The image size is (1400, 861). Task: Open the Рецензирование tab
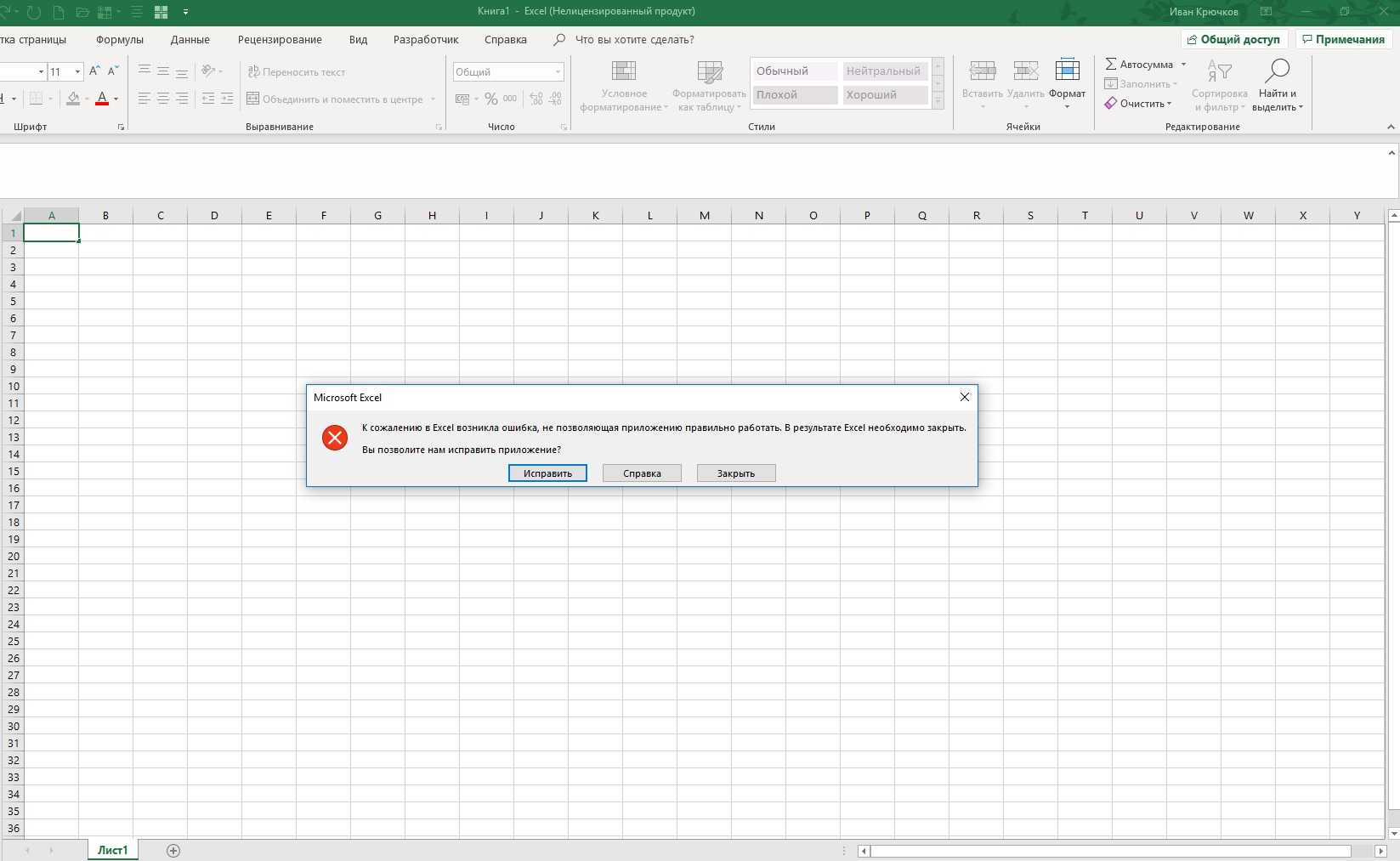(280, 39)
